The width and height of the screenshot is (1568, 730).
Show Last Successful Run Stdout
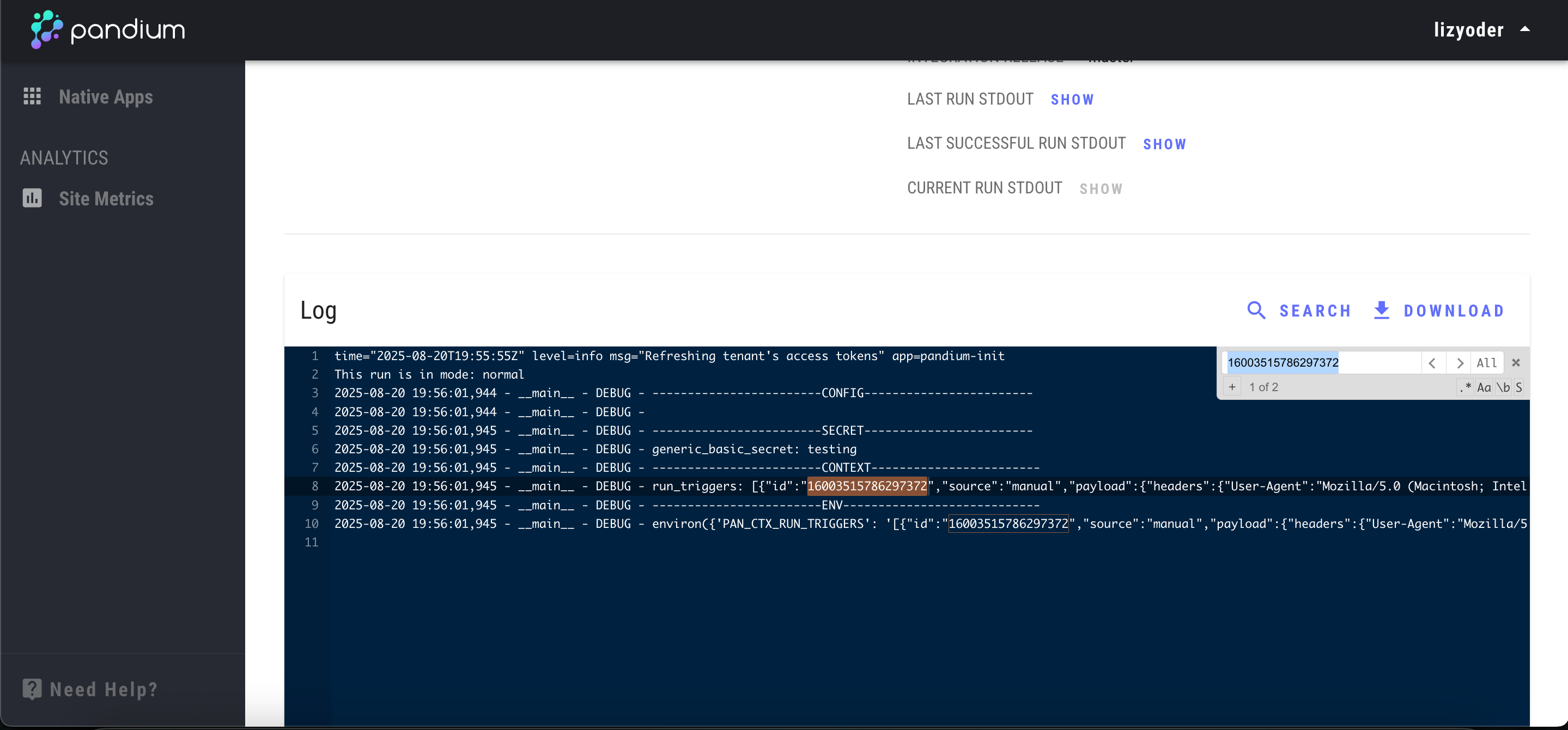point(1164,144)
